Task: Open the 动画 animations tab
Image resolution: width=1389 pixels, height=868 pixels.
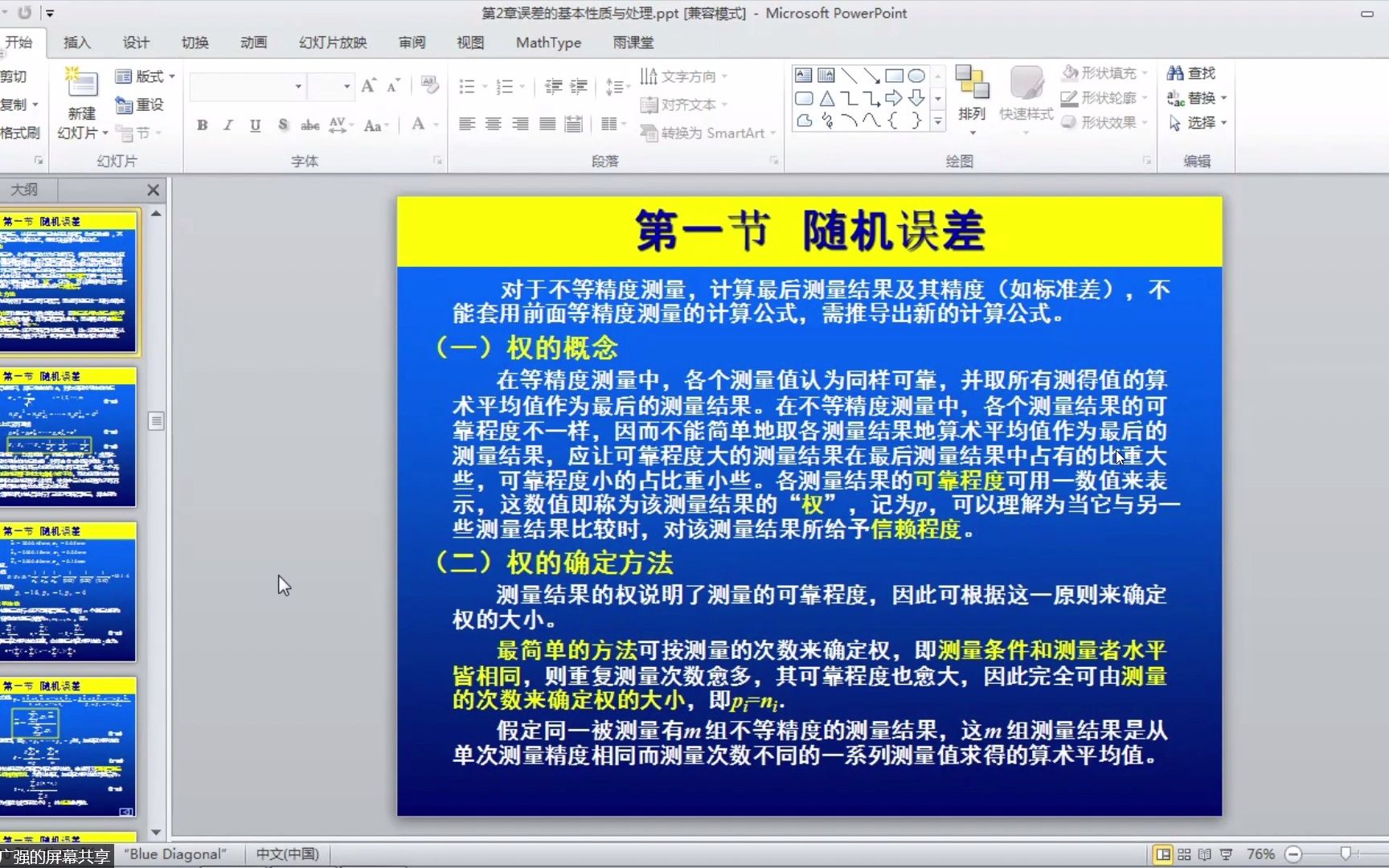Action: click(x=253, y=43)
